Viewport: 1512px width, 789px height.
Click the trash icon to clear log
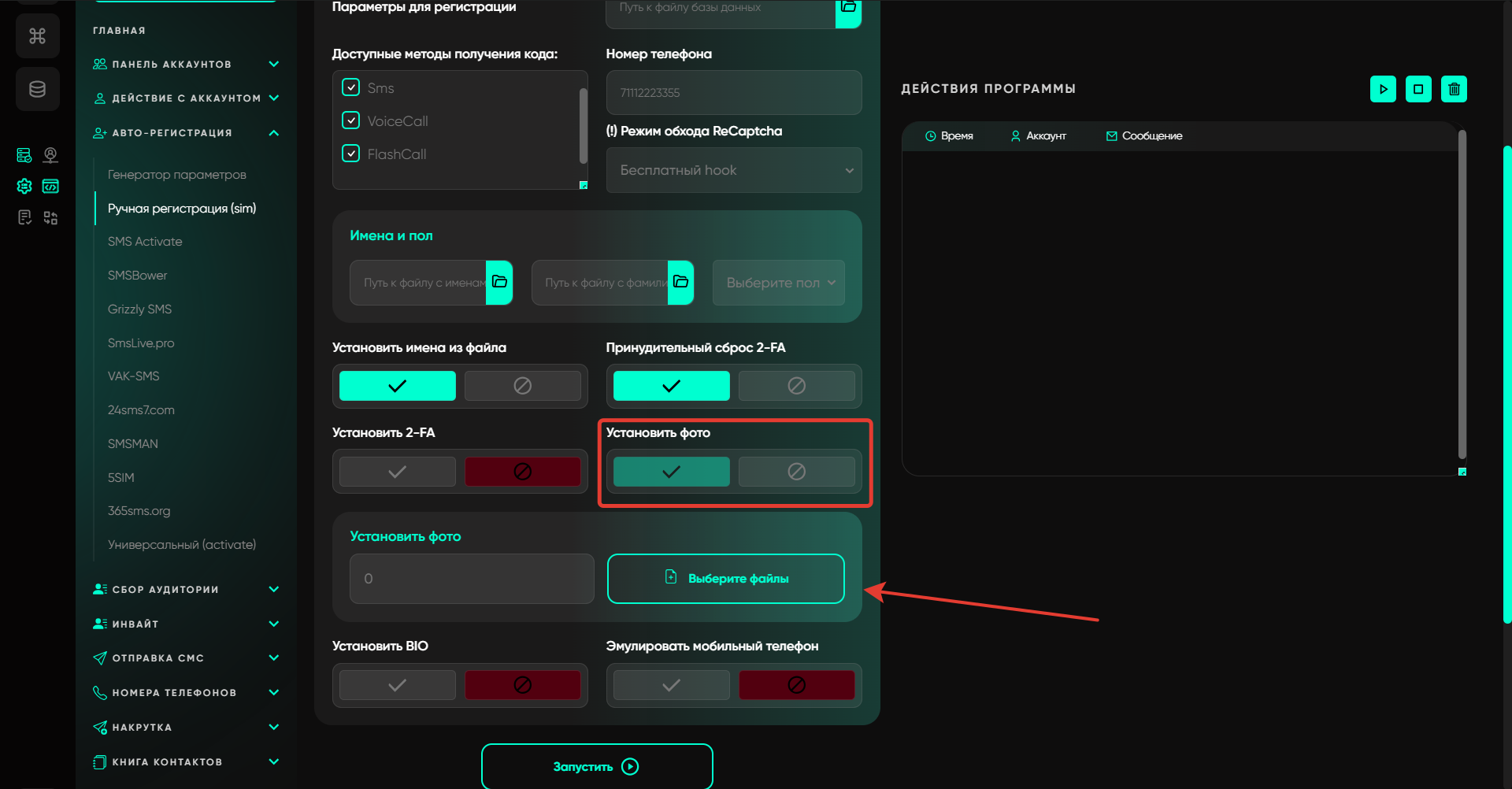[x=1454, y=89]
